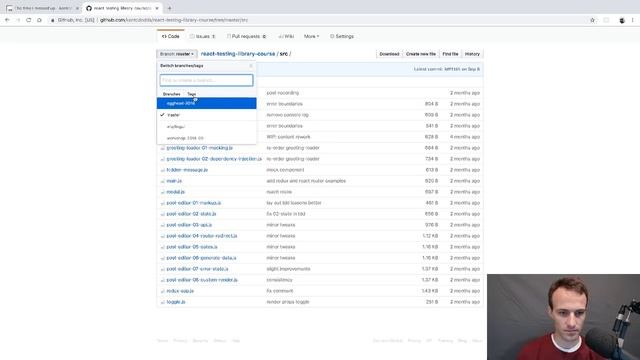
Task: Open post-editor-03-api.js file
Action: coord(189,225)
